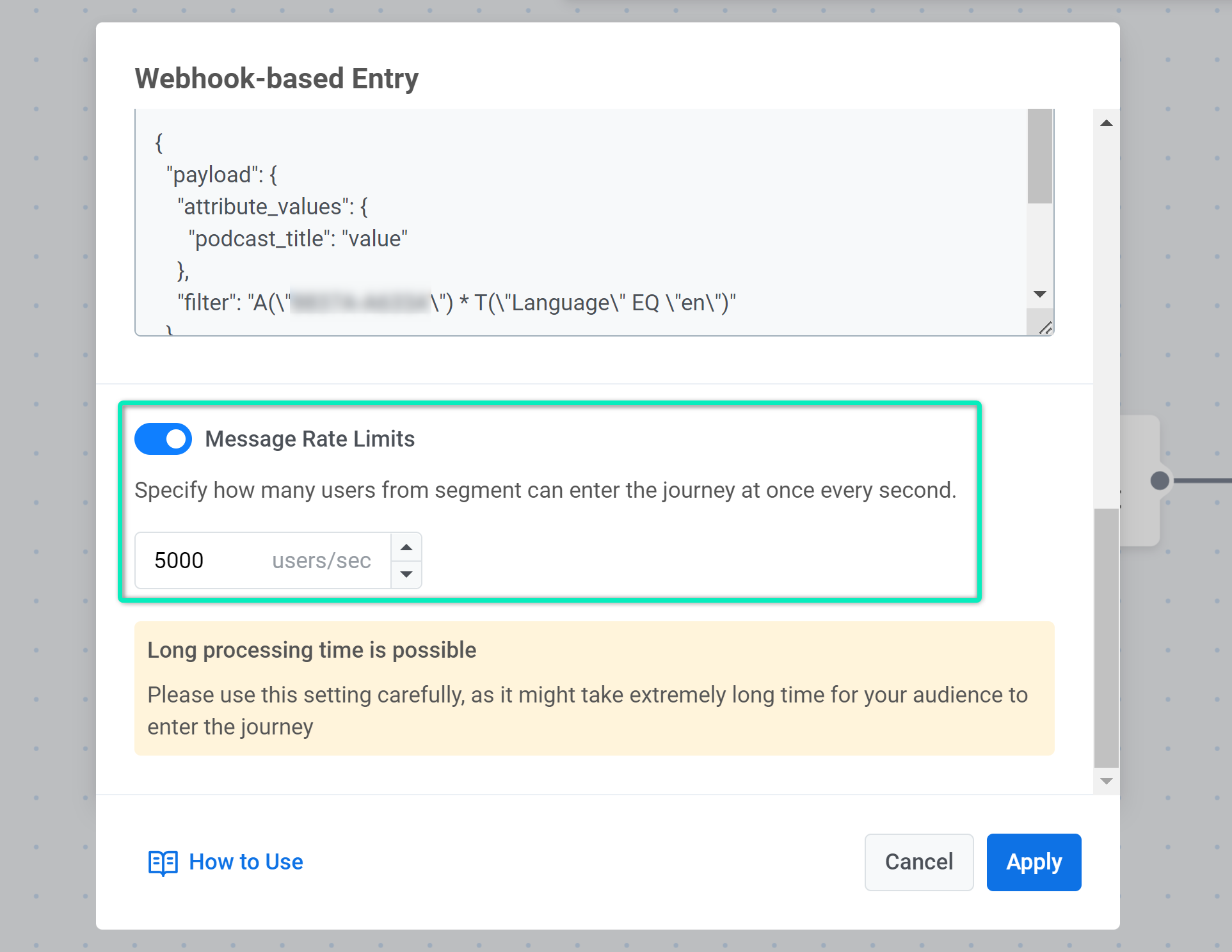Click the Webhook-based Entry heading

click(276, 79)
